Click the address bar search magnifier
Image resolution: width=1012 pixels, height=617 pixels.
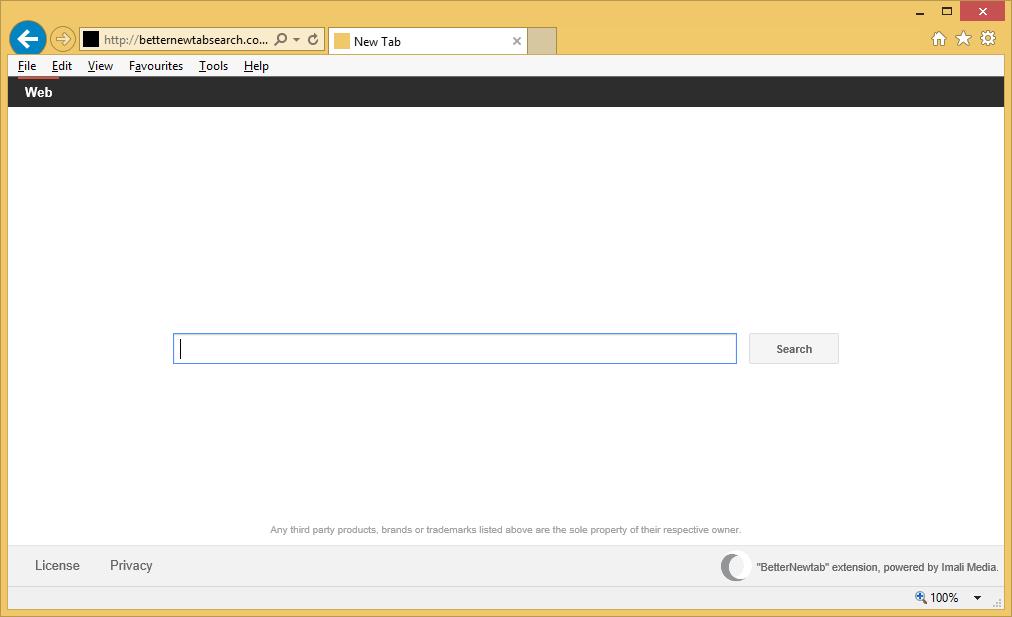pyautogui.click(x=281, y=40)
